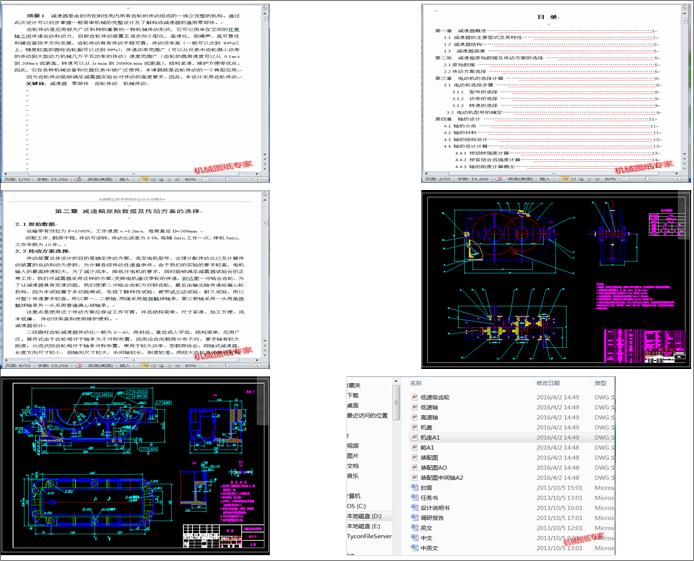Click horizontal scrollbar in page 1/50 Word window
The image size is (694, 561).
coord(133,174)
